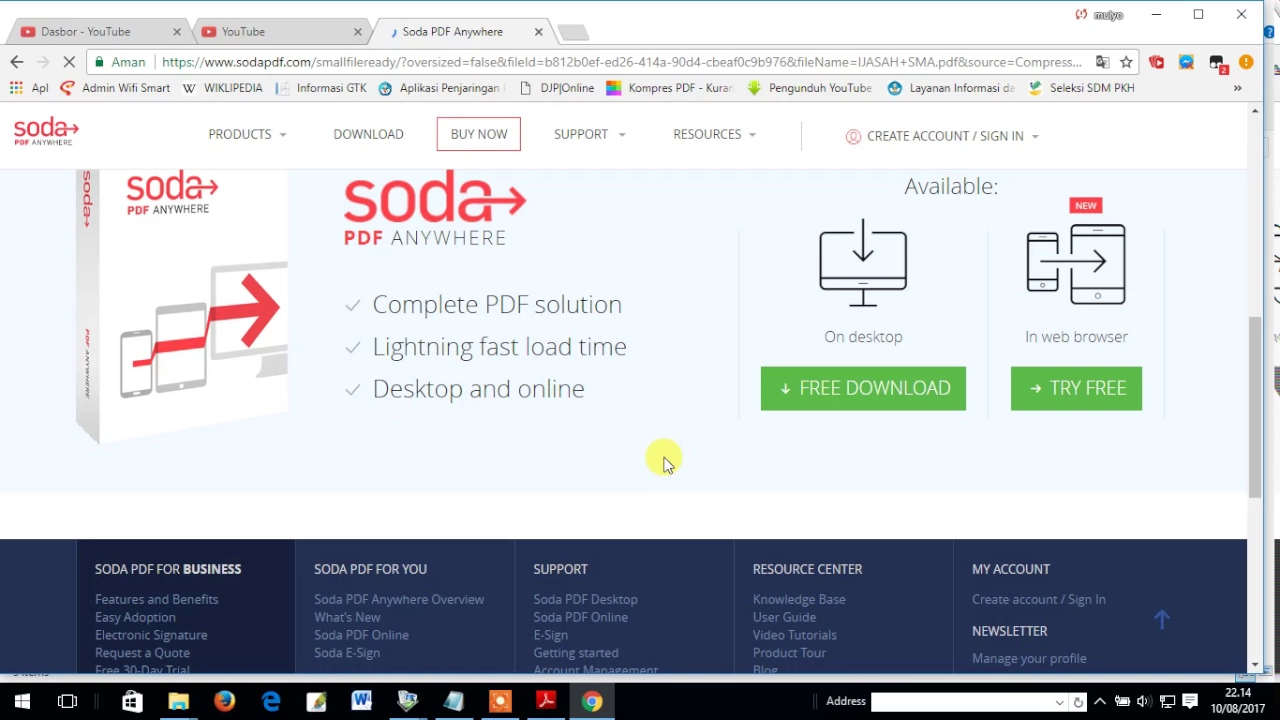Open a new tab
This screenshot has width=1280, height=720.
coord(573,33)
